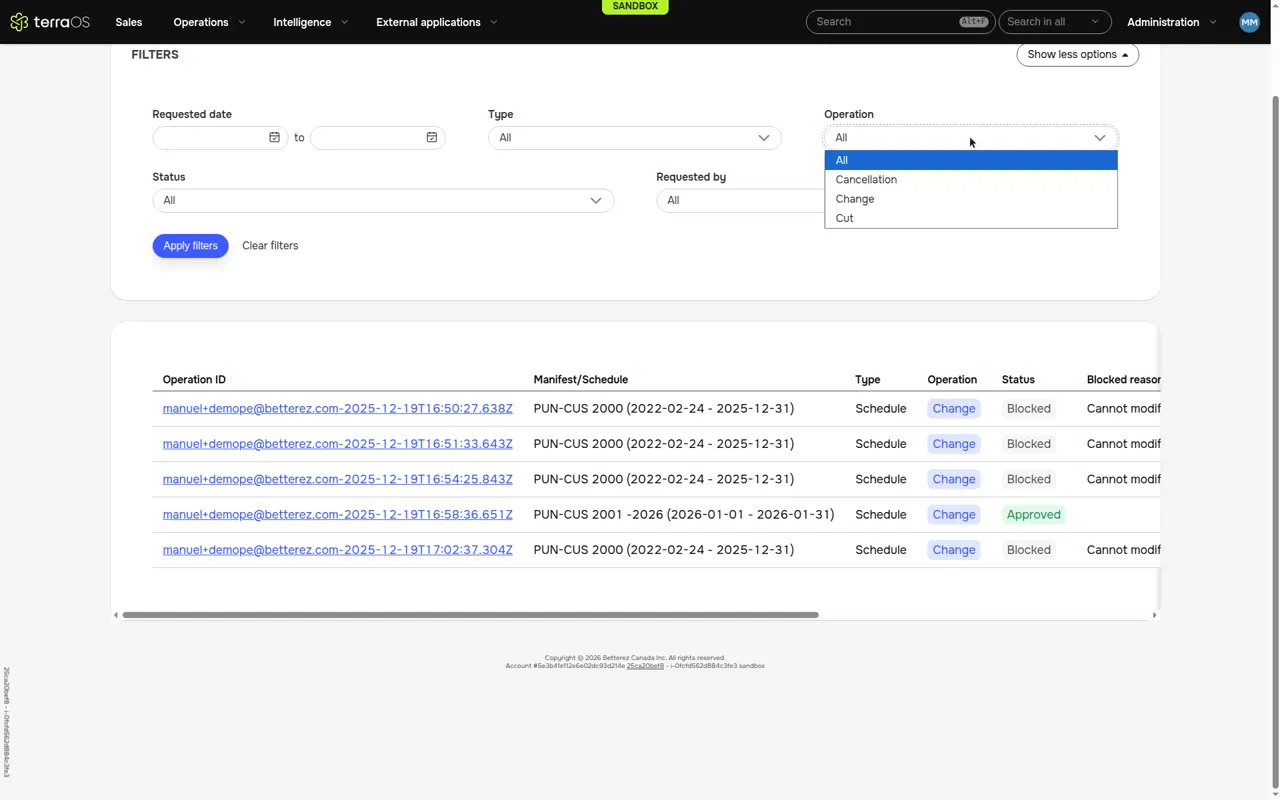Click Change badge in 17:02:37 row
The width and height of the screenshot is (1280, 800).
pos(954,550)
